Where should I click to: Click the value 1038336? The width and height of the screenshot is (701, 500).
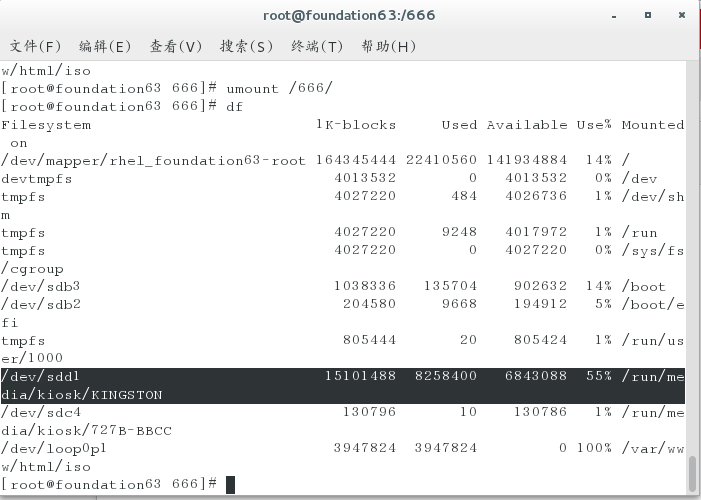(x=365, y=286)
